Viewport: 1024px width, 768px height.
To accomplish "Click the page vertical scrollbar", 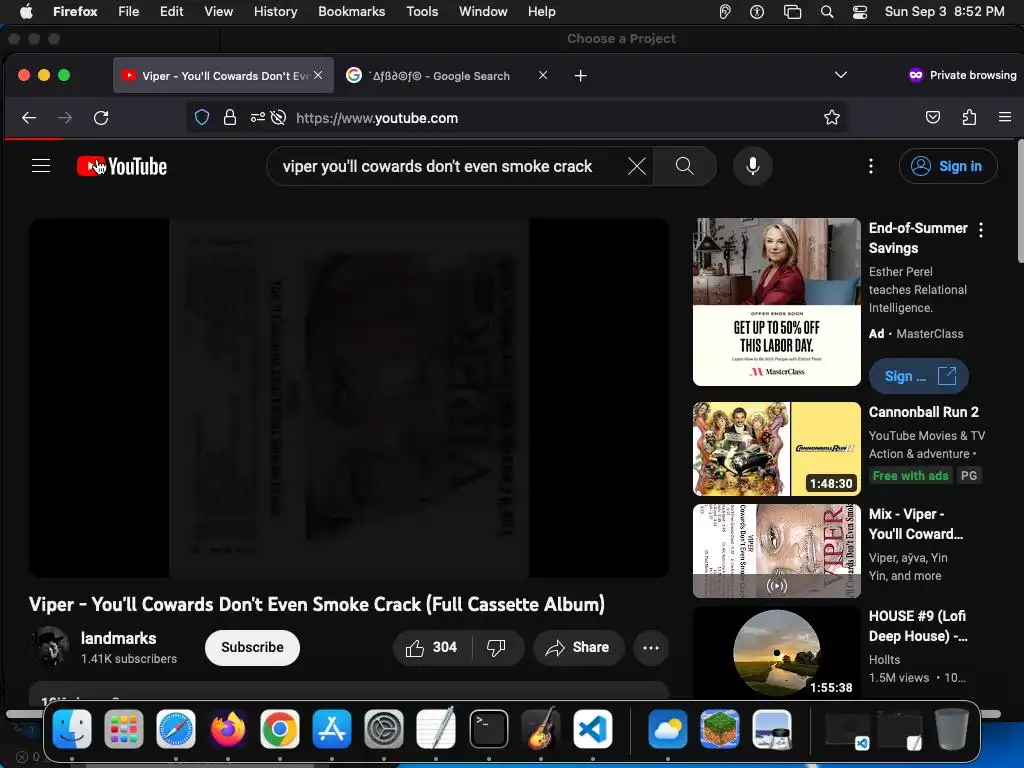I will [x=1021, y=201].
